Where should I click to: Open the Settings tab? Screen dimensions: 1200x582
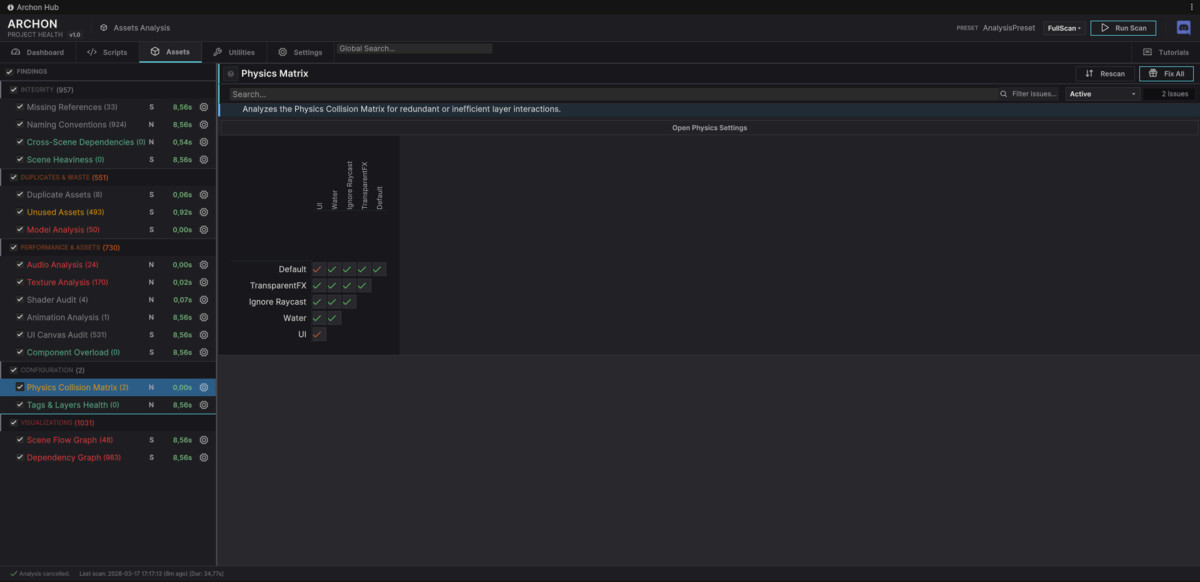tap(300, 52)
